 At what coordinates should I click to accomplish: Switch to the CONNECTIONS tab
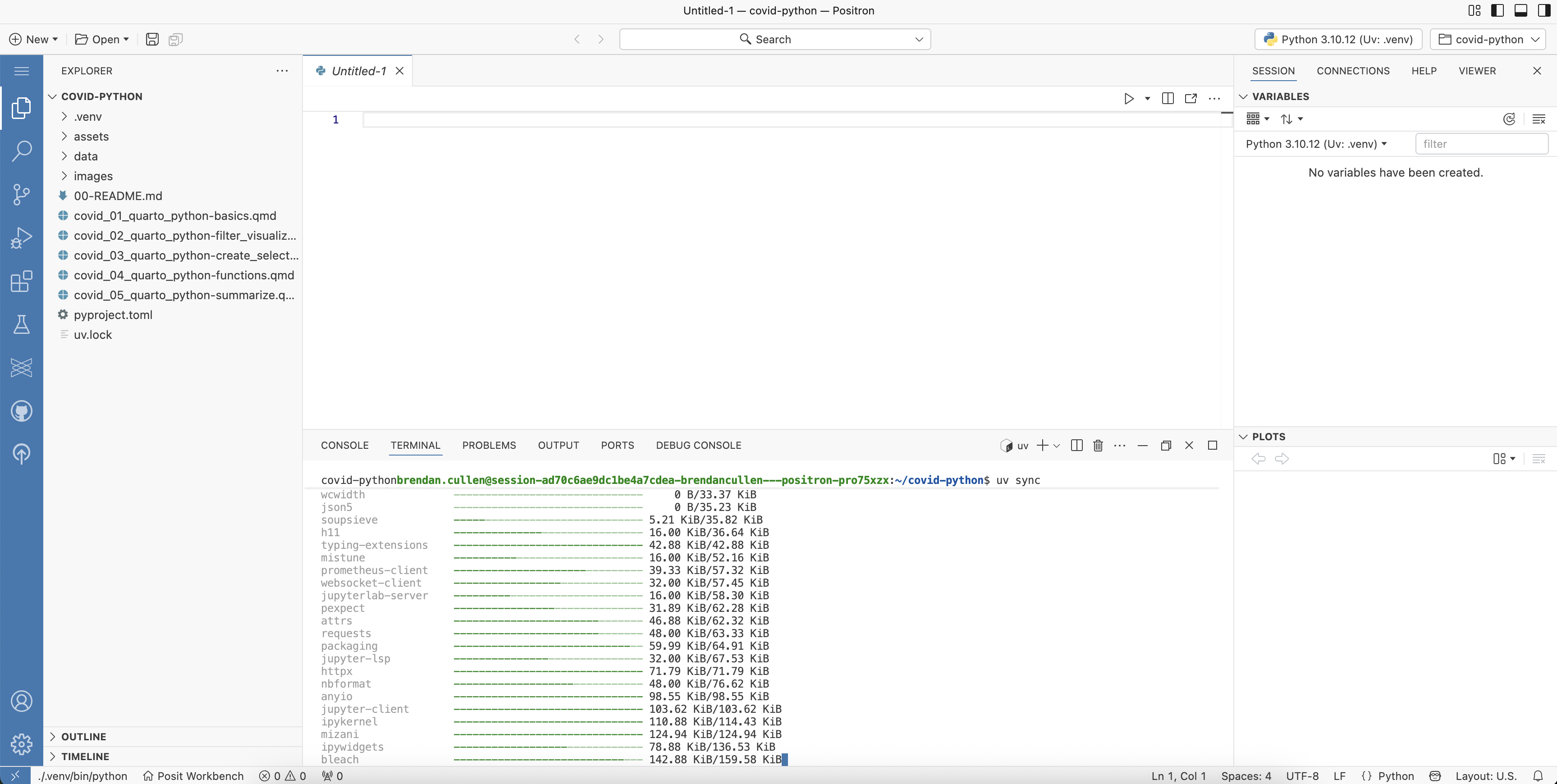[1353, 71]
